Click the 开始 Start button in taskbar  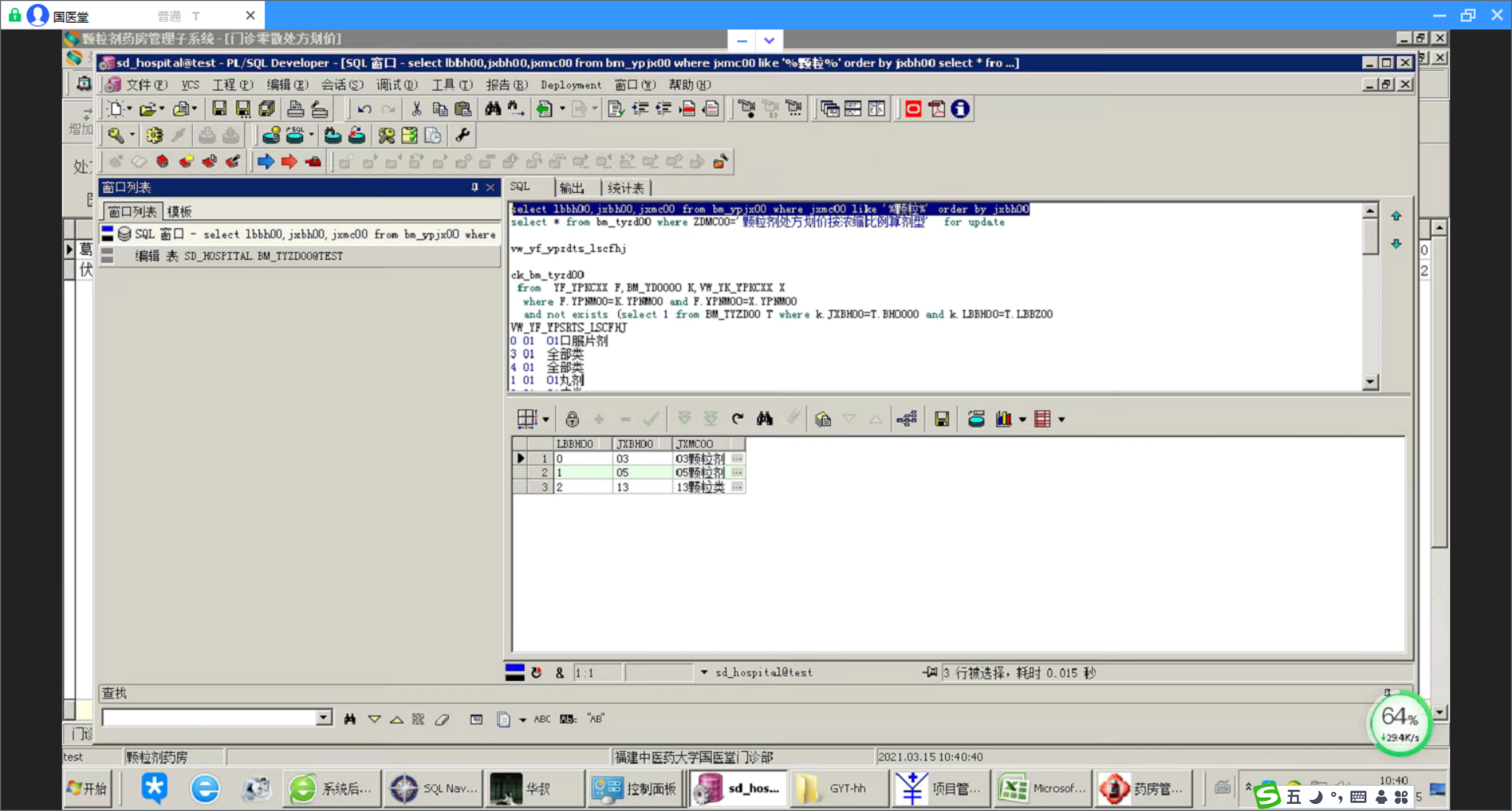tap(87, 788)
